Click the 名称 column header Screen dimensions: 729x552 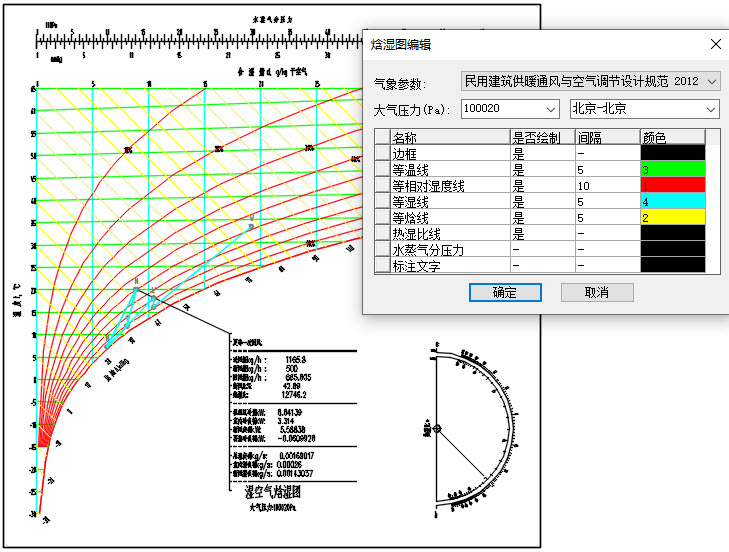point(450,138)
